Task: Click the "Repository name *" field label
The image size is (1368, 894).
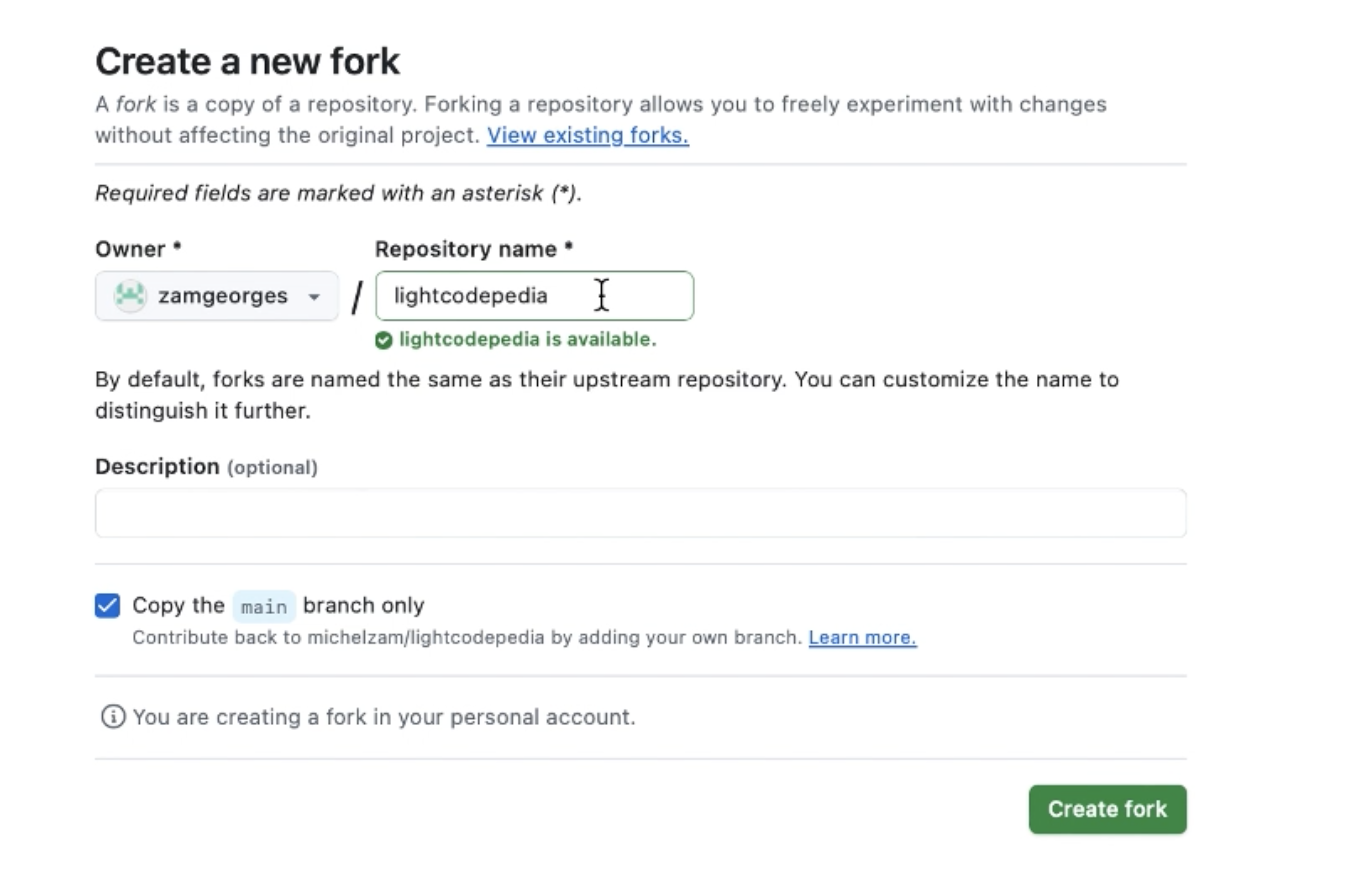Action: tap(474, 249)
